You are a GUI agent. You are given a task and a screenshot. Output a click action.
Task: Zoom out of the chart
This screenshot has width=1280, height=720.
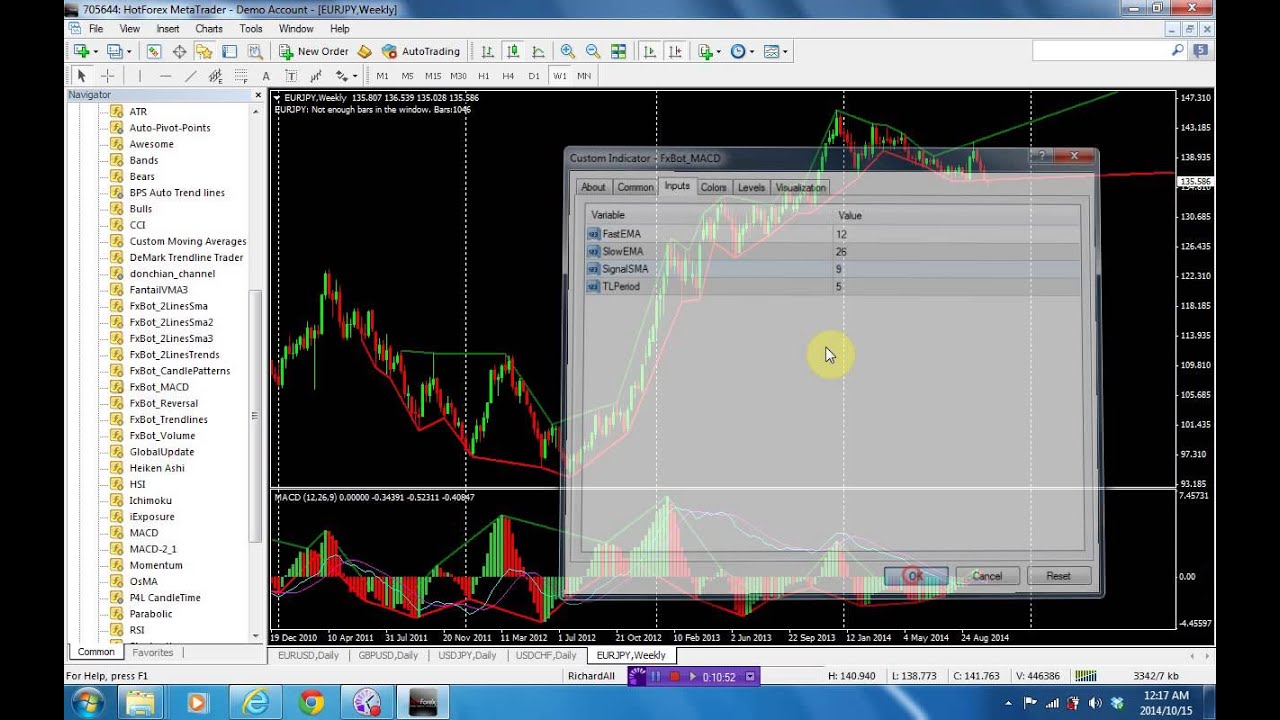pos(592,51)
